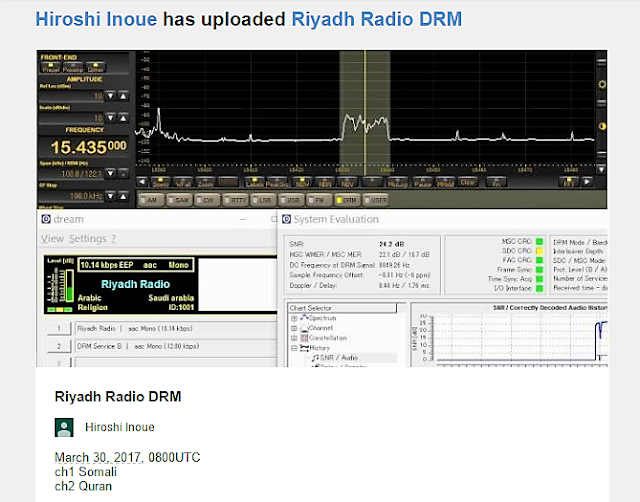Viewport: 640px width, 502px height.
Task: Click the Pause toolbar button
Action: (x=422, y=182)
